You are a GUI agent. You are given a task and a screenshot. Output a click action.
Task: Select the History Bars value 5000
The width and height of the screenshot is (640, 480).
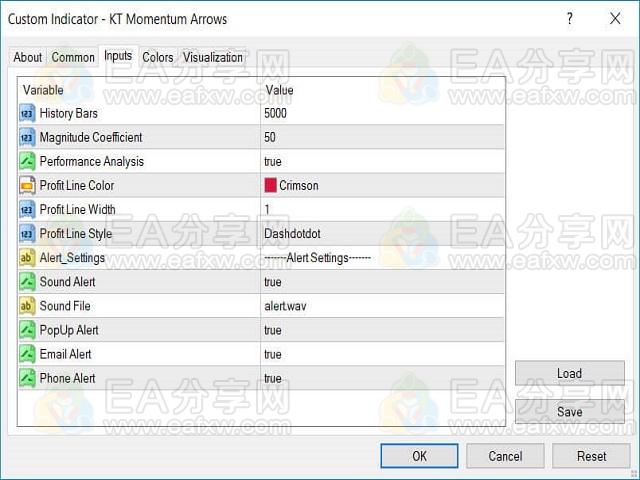coord(276,113)
